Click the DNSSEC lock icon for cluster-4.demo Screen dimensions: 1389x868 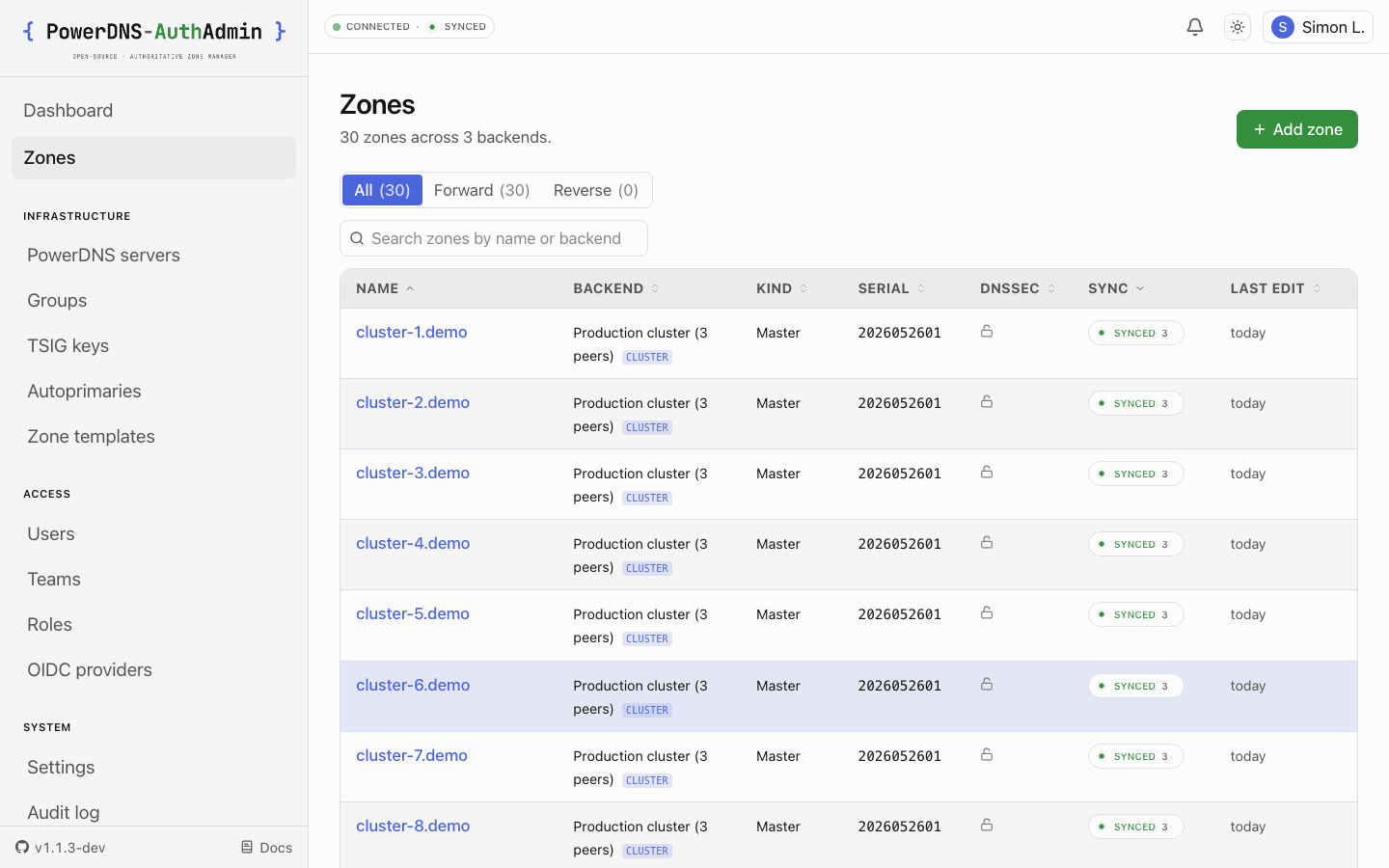(x=987, y=543)
